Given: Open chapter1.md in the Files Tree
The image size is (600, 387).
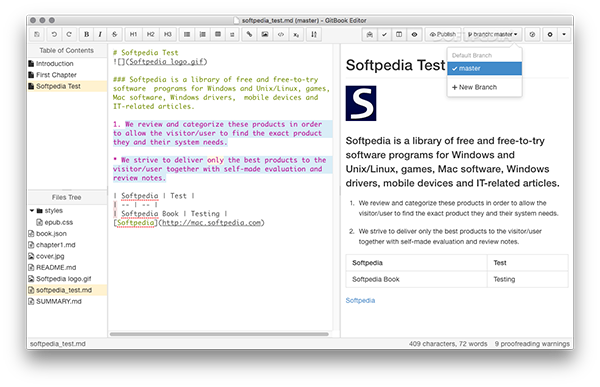Looking at the screenshot, I should point(67,245).
